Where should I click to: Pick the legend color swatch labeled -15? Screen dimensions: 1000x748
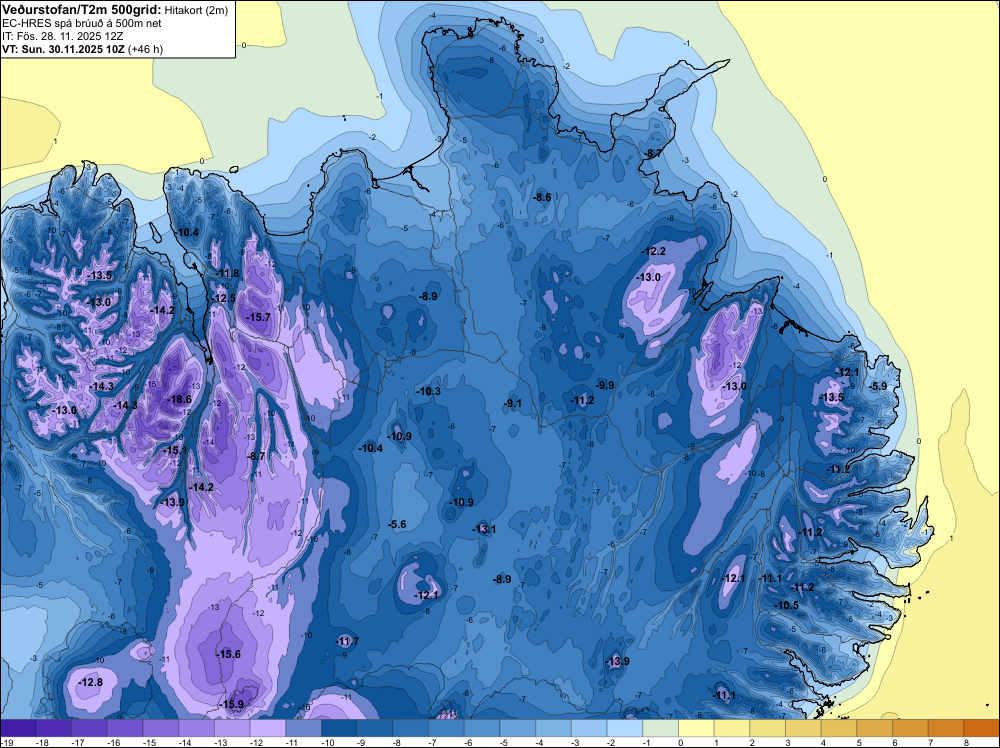point(161,728)
